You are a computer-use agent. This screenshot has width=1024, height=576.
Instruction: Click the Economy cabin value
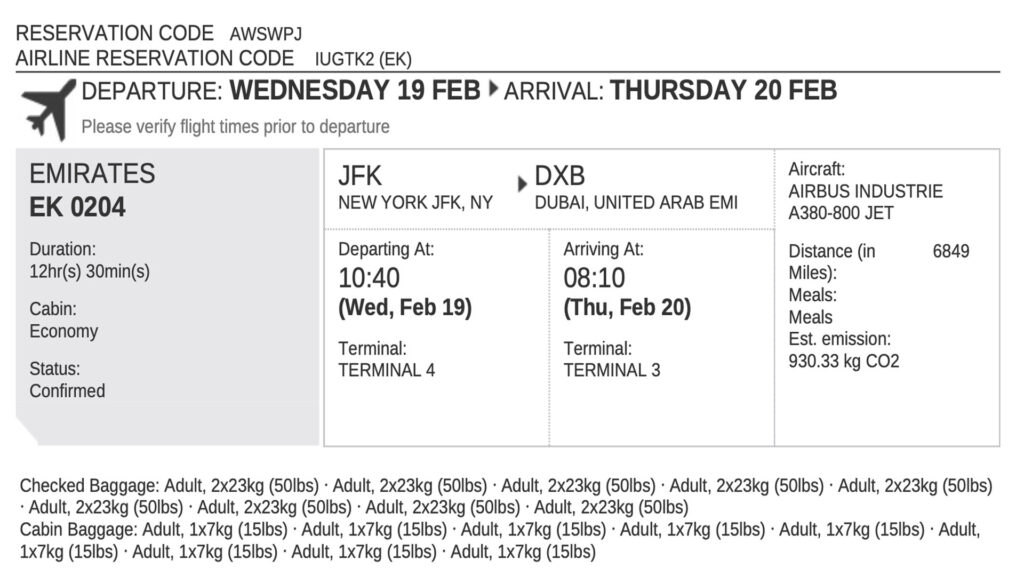pos(63,331)
